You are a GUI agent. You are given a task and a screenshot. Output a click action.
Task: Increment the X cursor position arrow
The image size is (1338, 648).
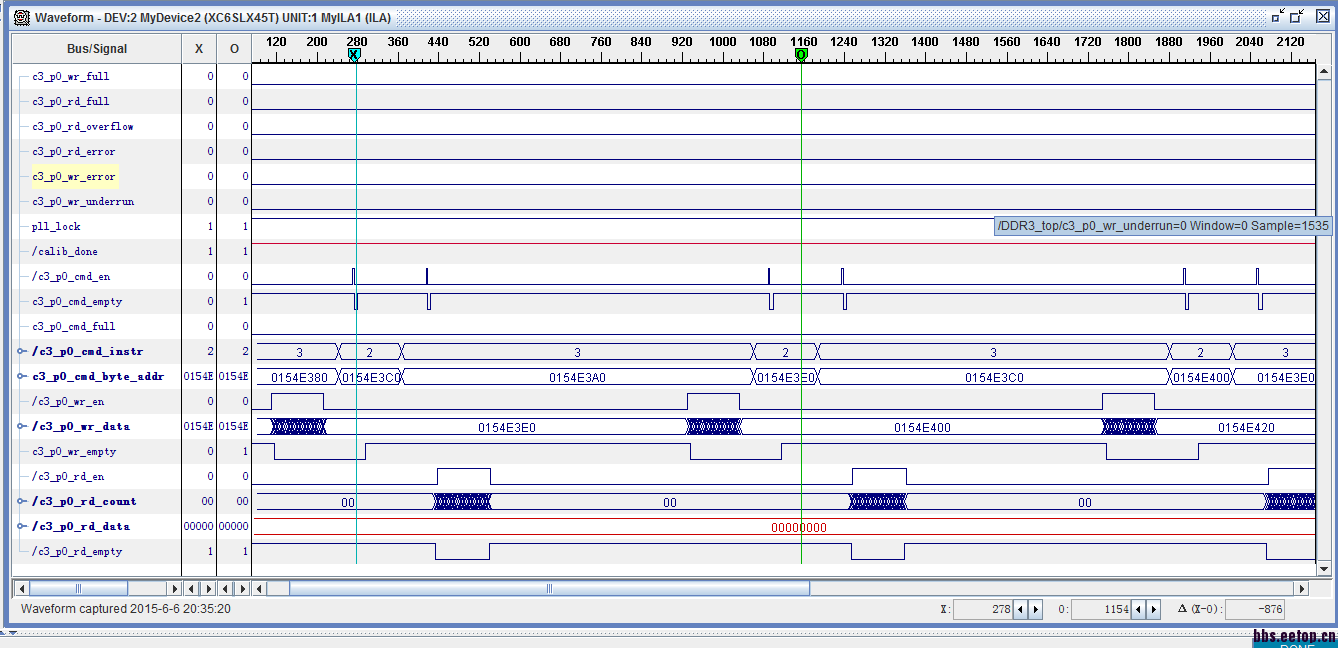click(1035, 609)
